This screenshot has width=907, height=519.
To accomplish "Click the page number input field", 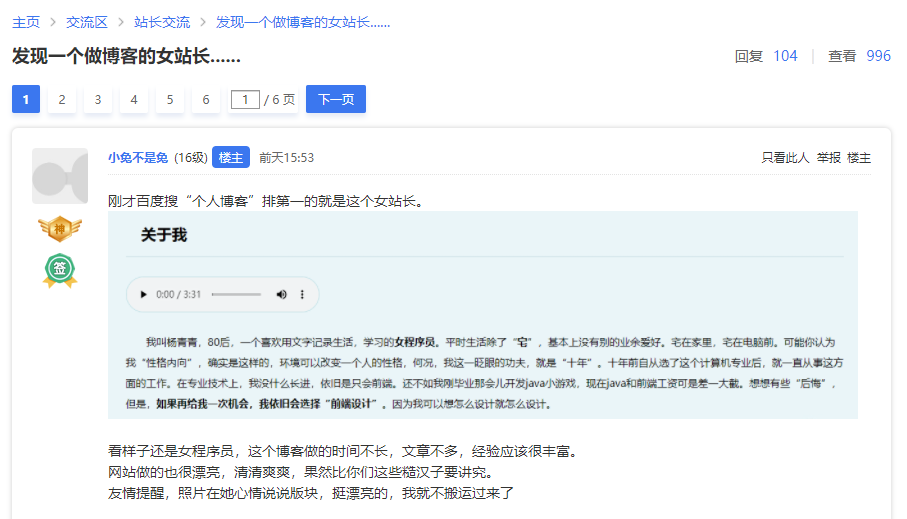I will pyautogui.click(x=245, y=99).
